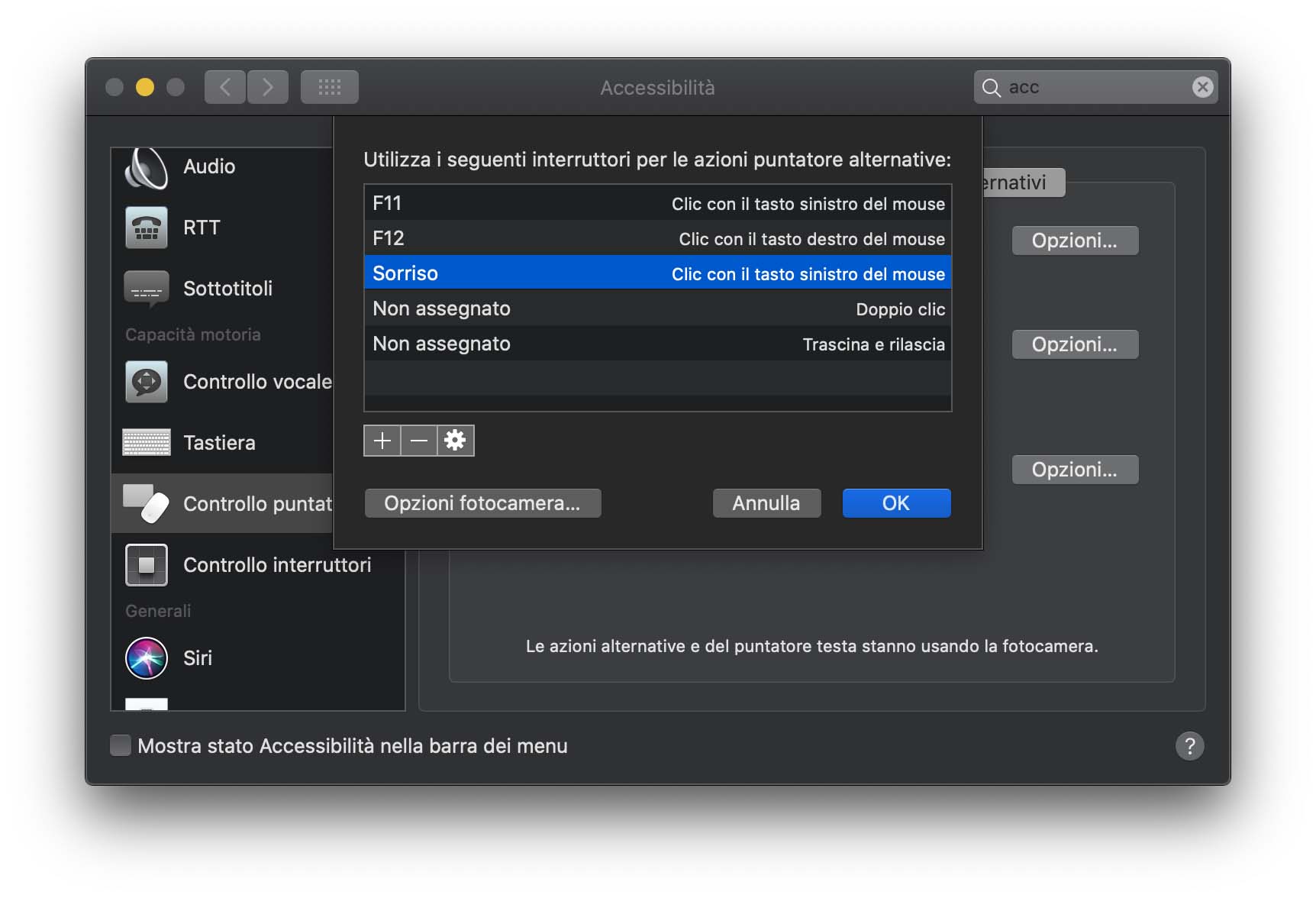Click the 'Trascina e rilascia' action text
Screen dimensions: 1316x898
pyautogui.click(x=873, y=344)
